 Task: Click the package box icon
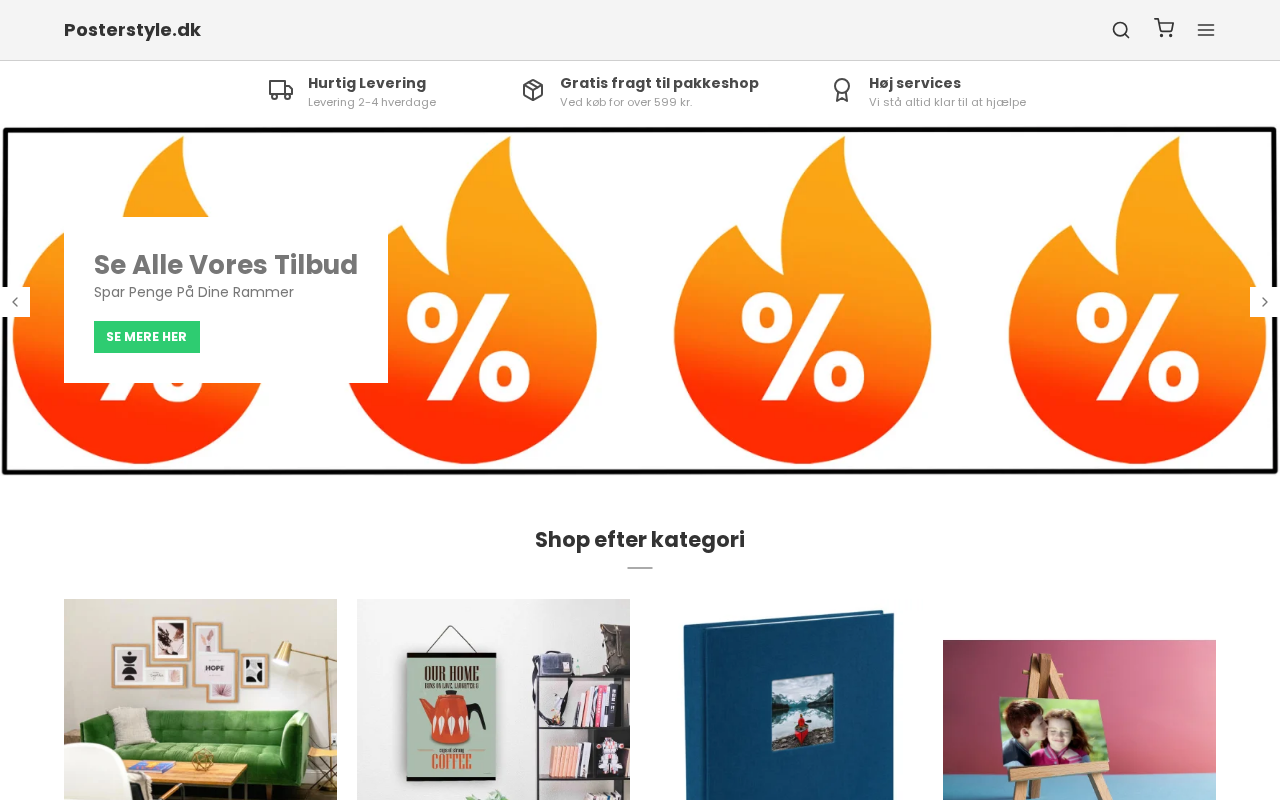point(533,90)
